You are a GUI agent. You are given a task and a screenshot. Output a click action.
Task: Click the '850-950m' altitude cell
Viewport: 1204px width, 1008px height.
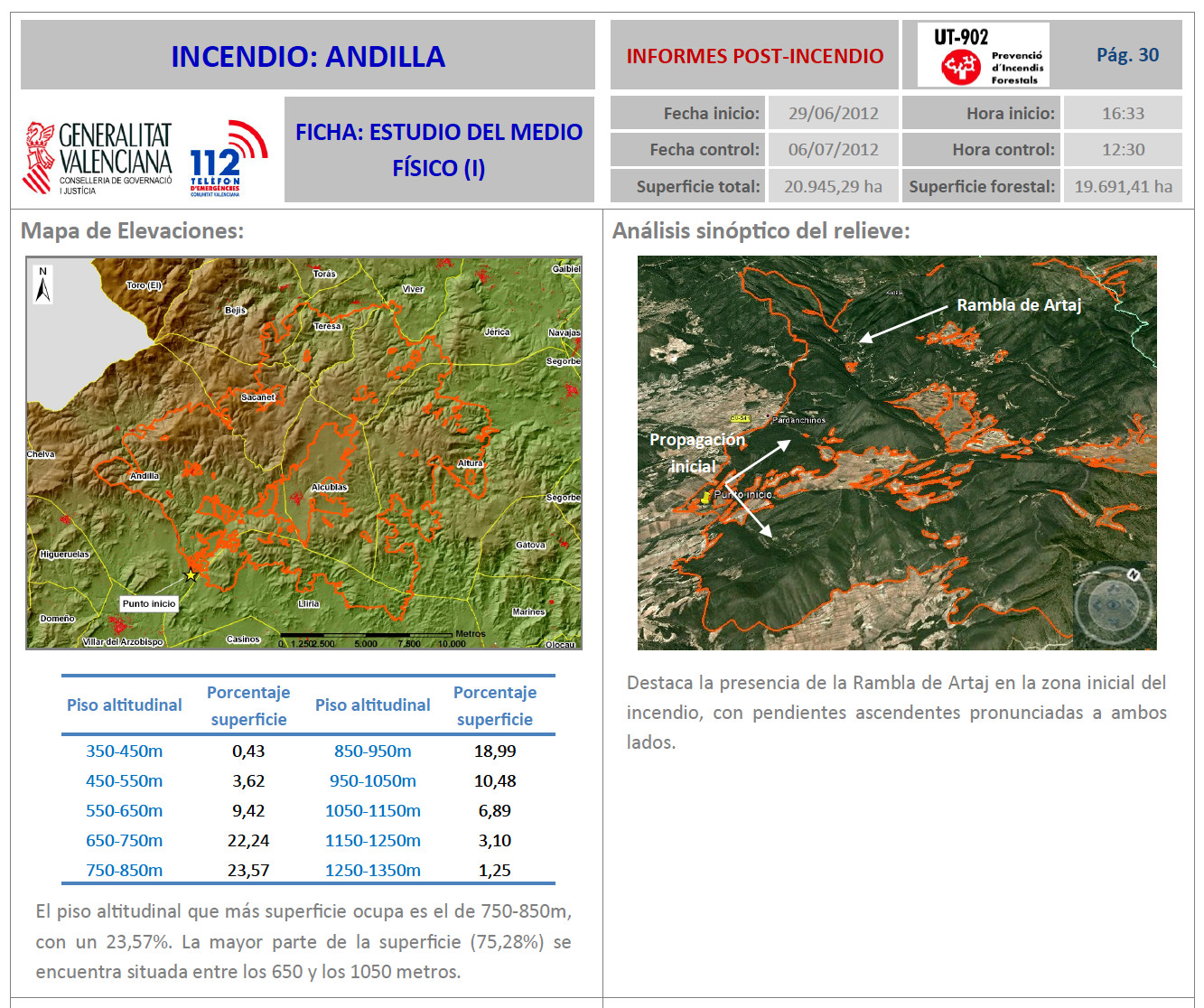pos(373,751)
